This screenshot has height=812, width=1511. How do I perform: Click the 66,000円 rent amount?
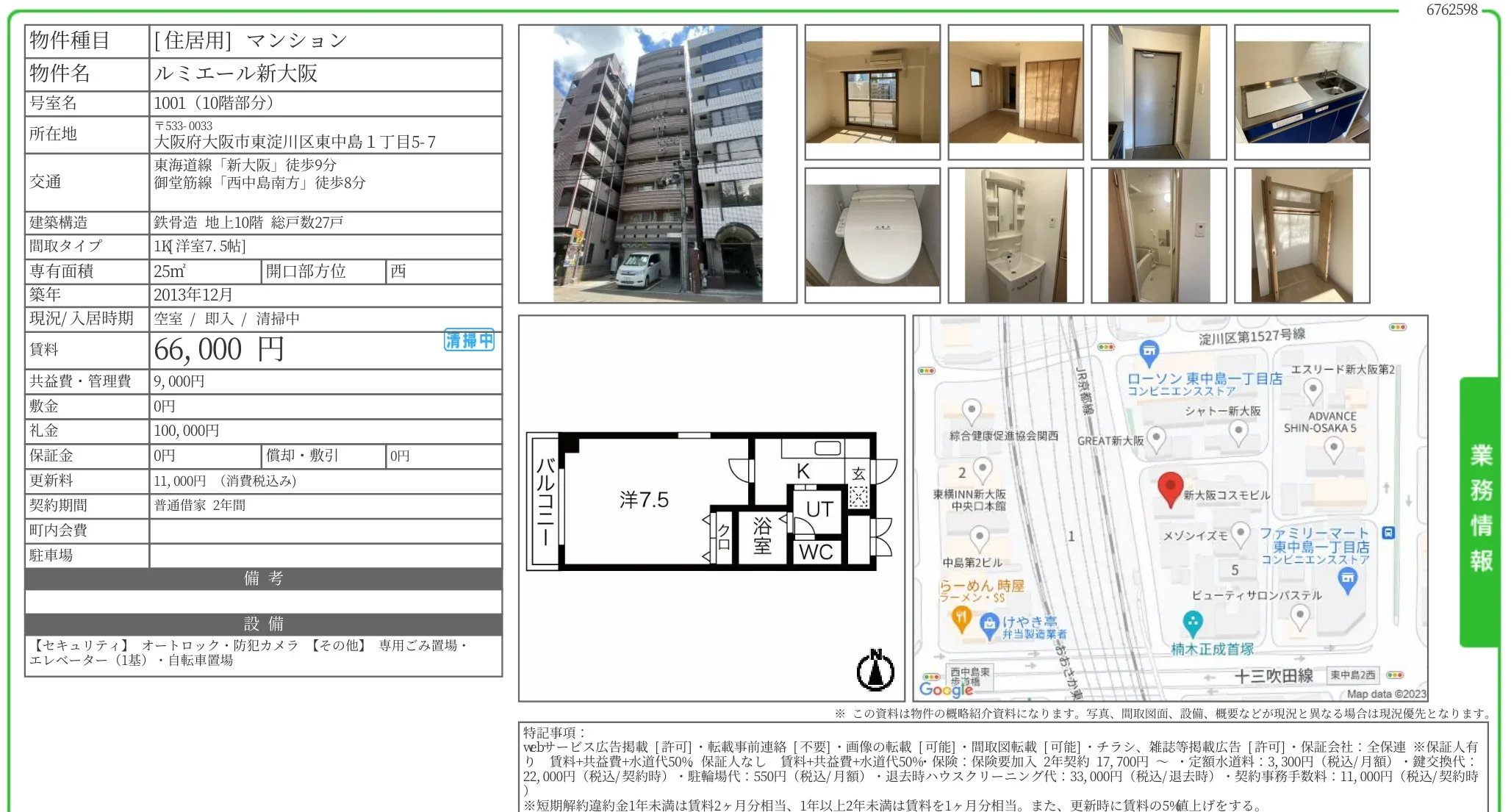click(218, 350)
